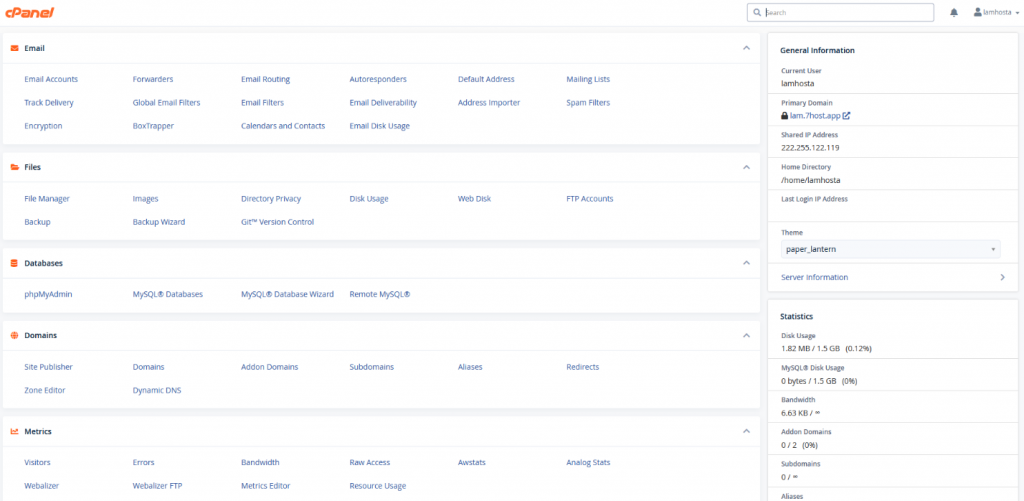This screenshot has height=501, width=1024.
Task: Open Raw Access
Action: tap(370, 462)
